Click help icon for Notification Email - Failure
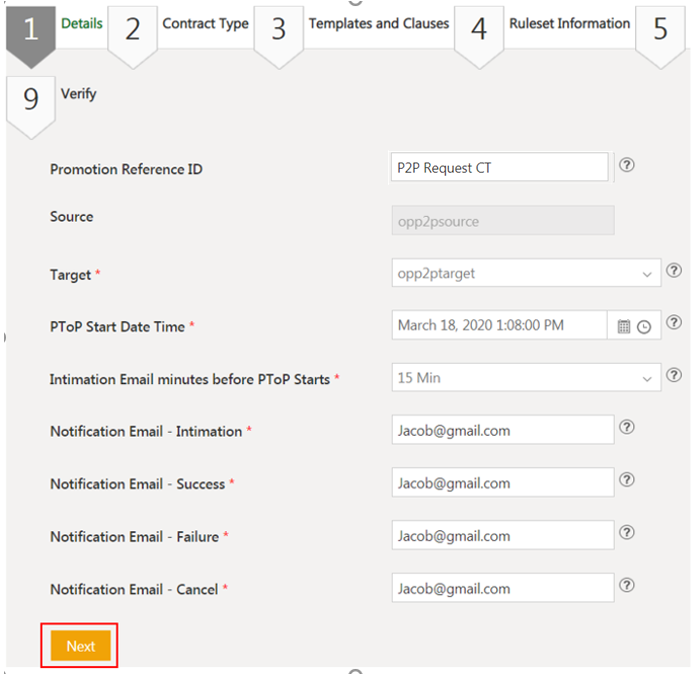692x681 pixels. coord(627,533)
